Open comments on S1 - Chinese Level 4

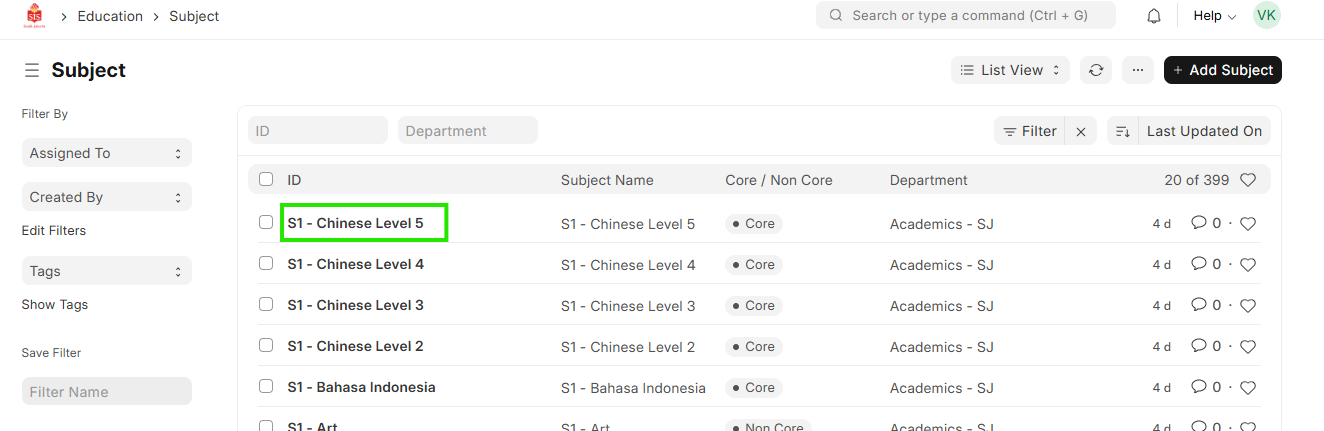click(1199, 264)
